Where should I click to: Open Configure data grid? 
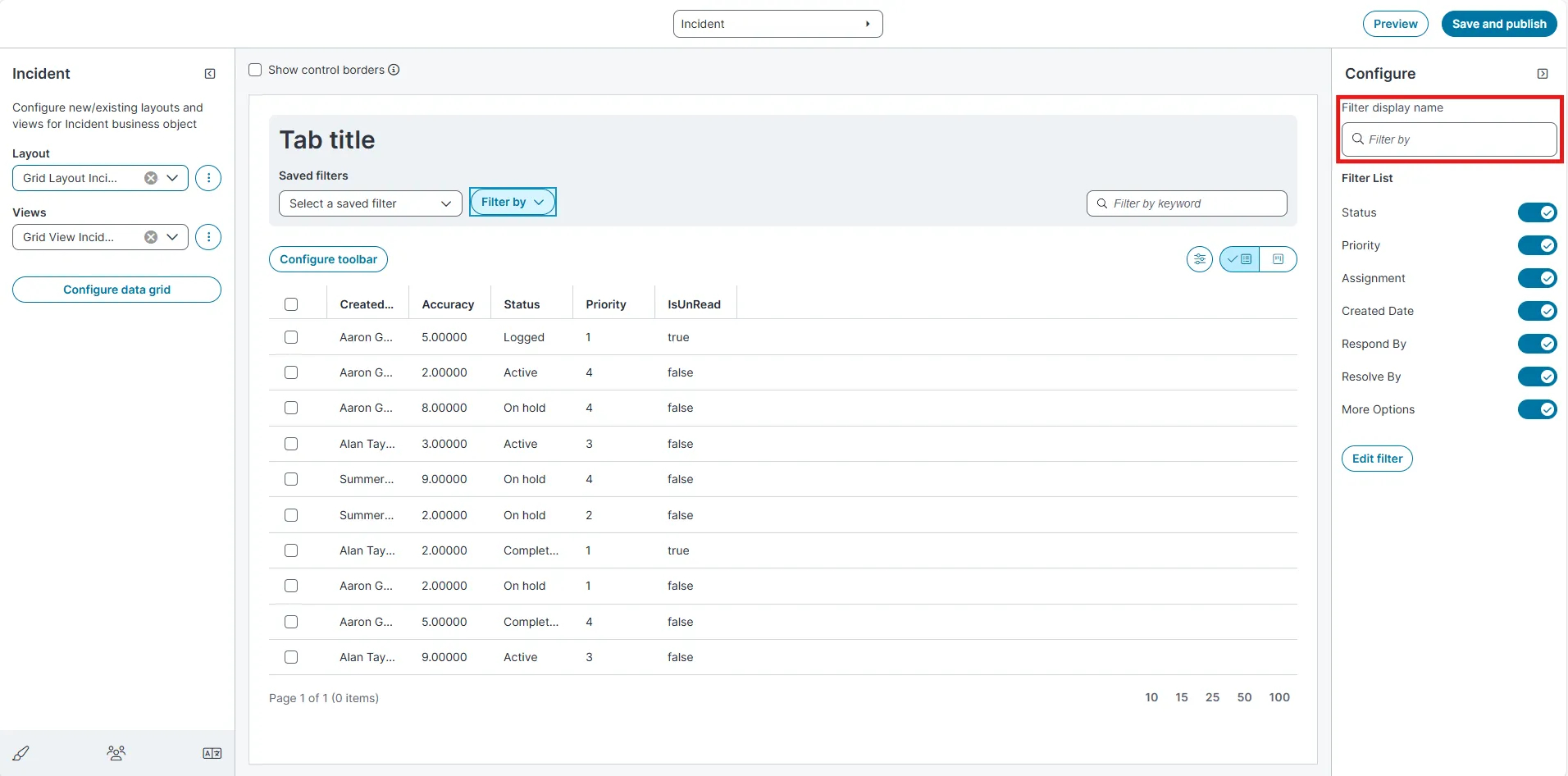(116, 290)
